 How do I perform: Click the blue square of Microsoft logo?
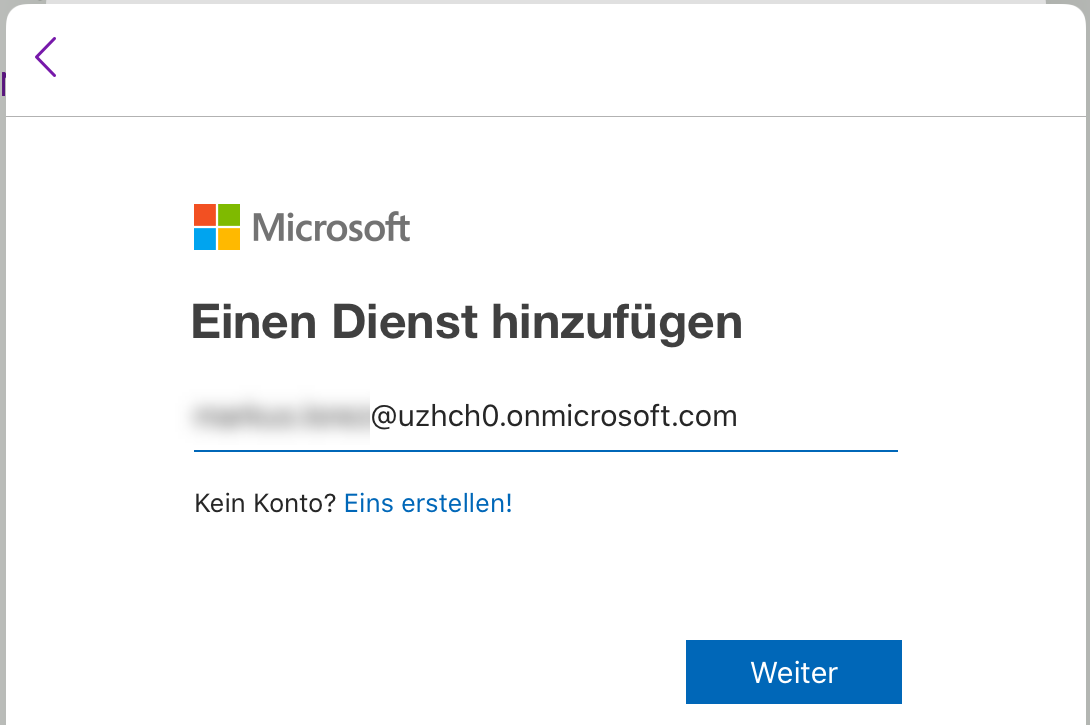(205, 239)
